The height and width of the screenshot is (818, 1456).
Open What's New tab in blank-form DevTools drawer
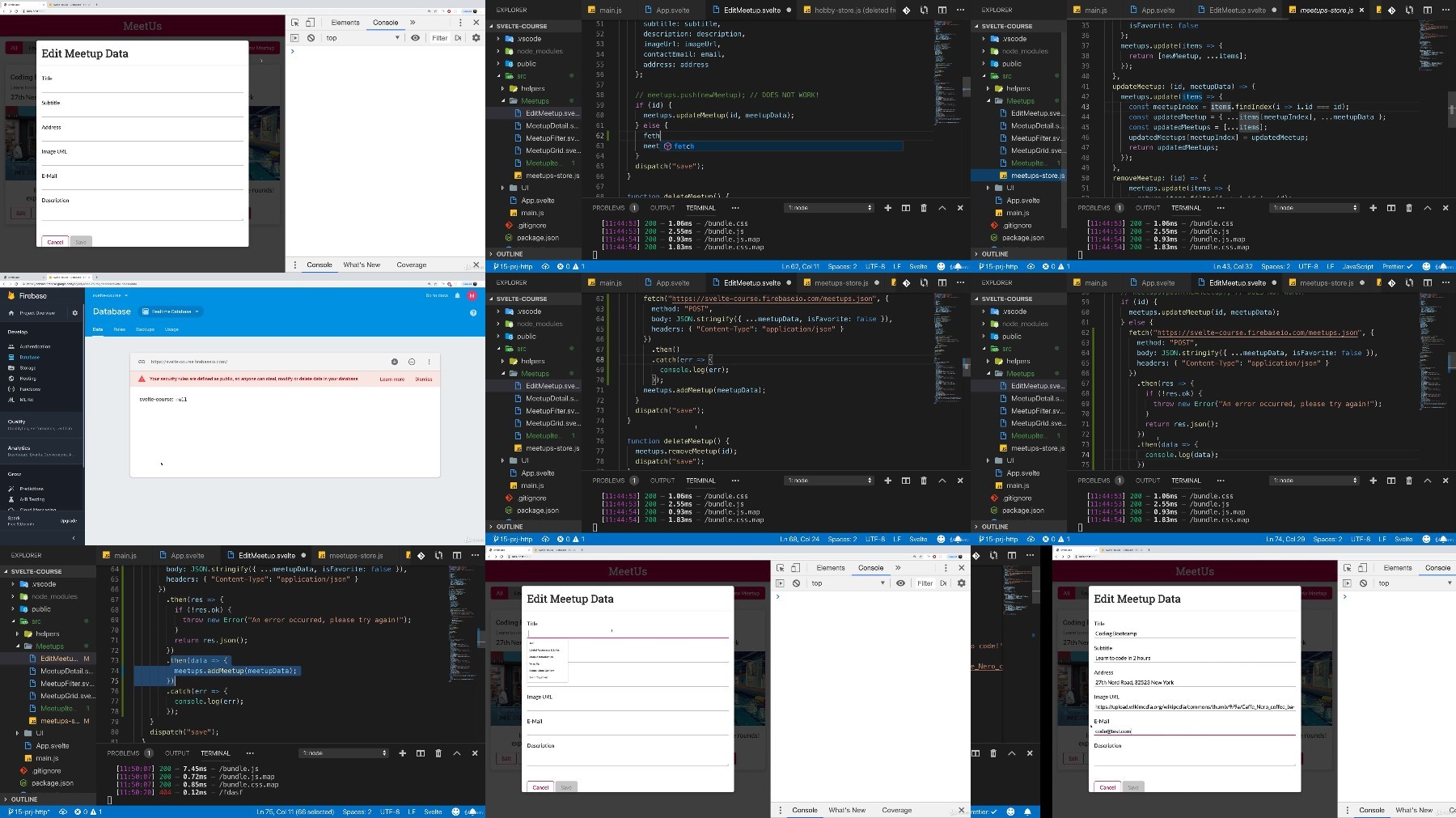tap(362, 265)
